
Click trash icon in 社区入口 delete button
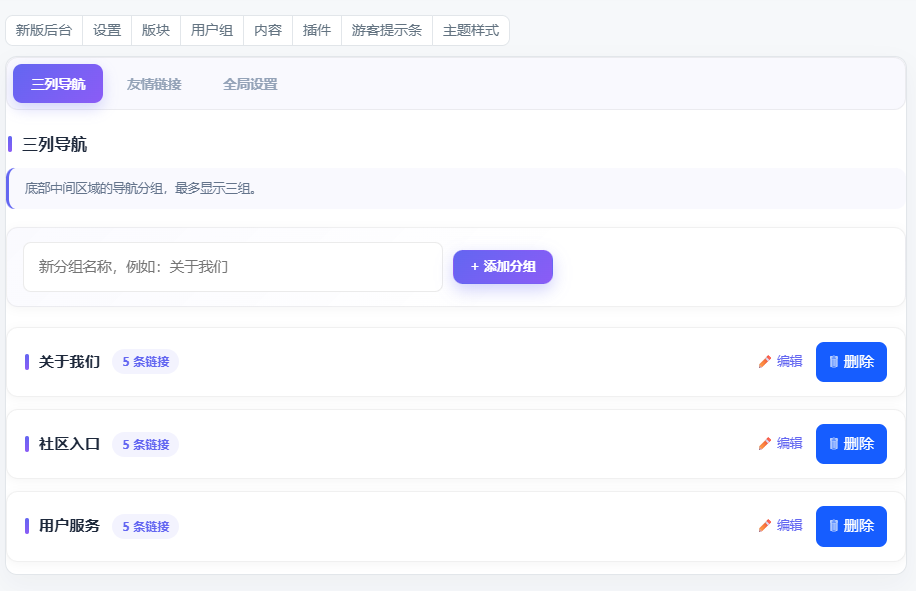[834, 444]
